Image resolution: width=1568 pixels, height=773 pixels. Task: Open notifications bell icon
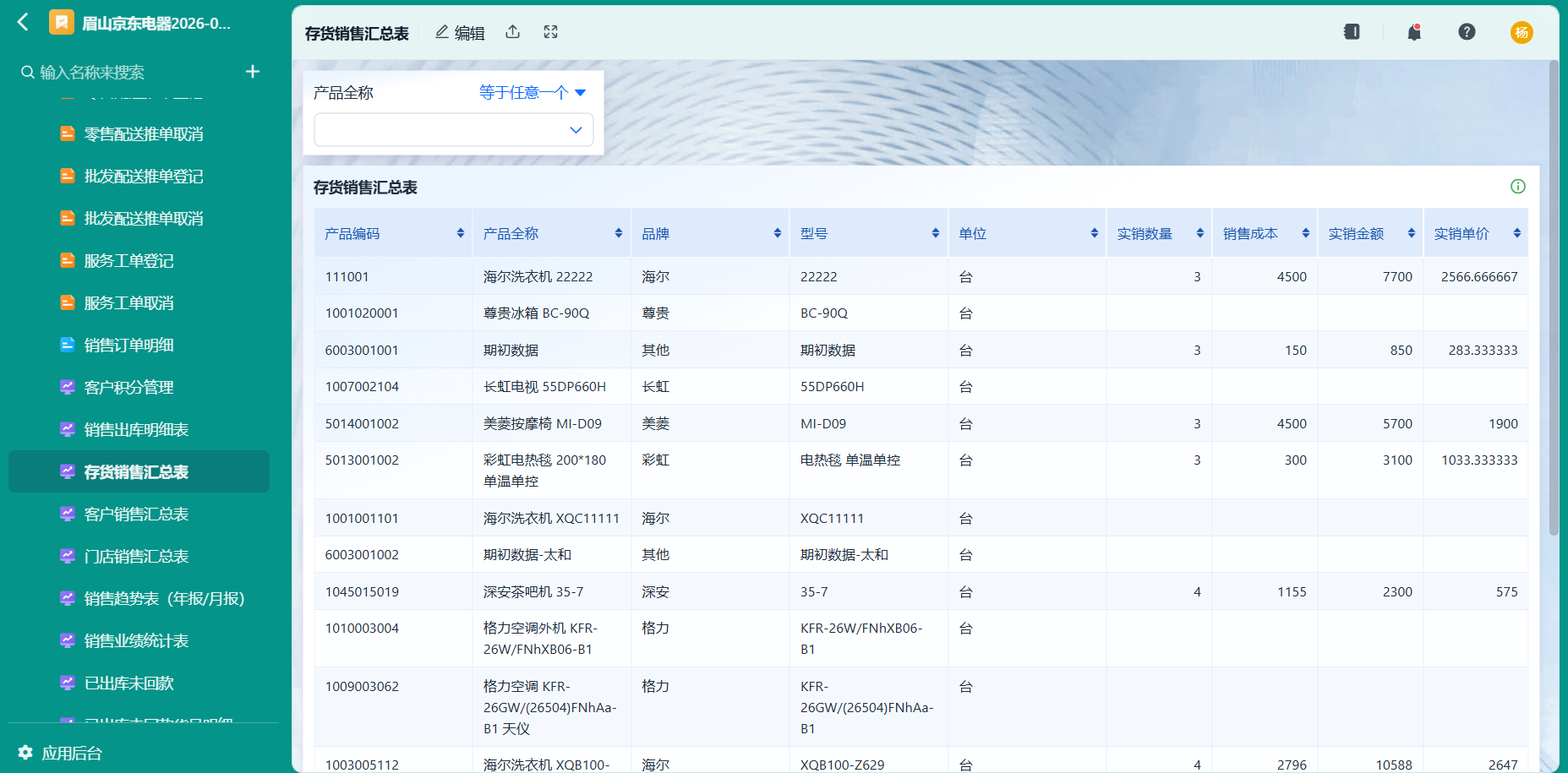1414,32
